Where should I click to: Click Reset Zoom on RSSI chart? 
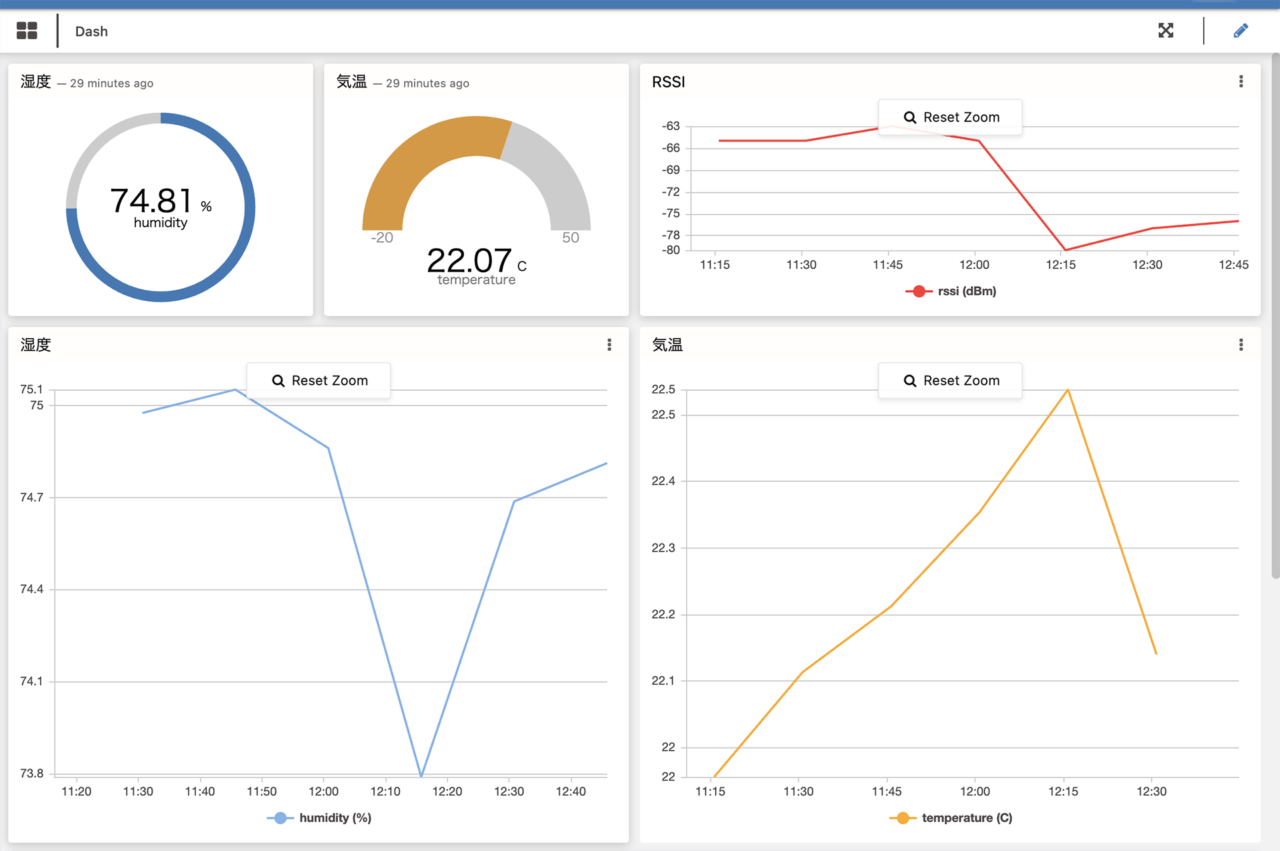950,117
